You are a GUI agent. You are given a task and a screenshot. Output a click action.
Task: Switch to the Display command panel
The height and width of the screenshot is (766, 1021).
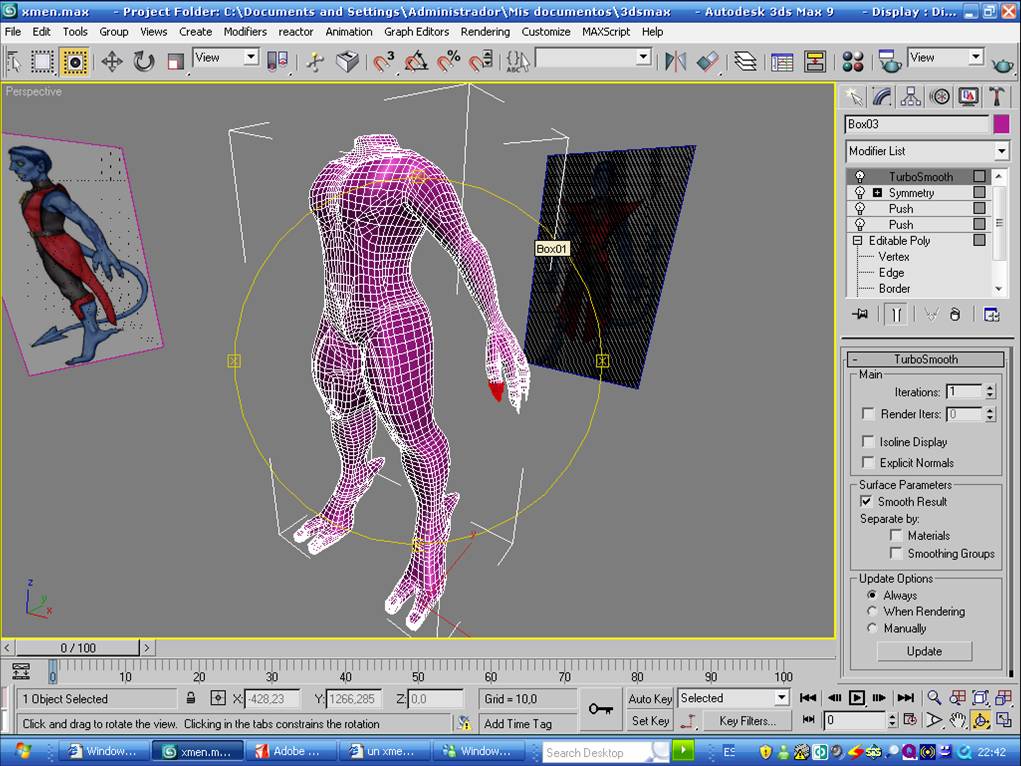click(x=968, y=97)
